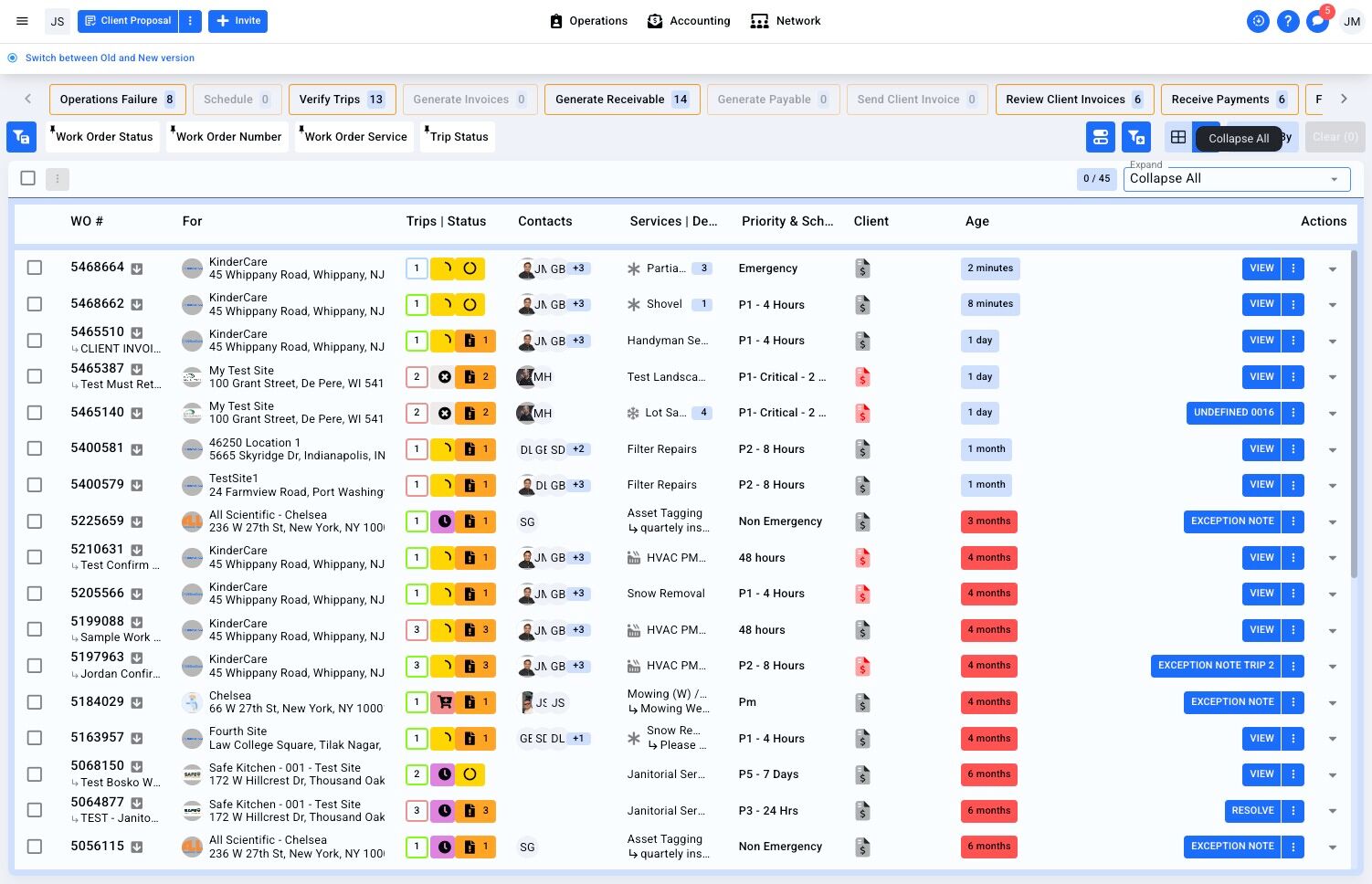1372x884 pixels.
Task: Click download icon next to WO 5468664
Action: 137,268
